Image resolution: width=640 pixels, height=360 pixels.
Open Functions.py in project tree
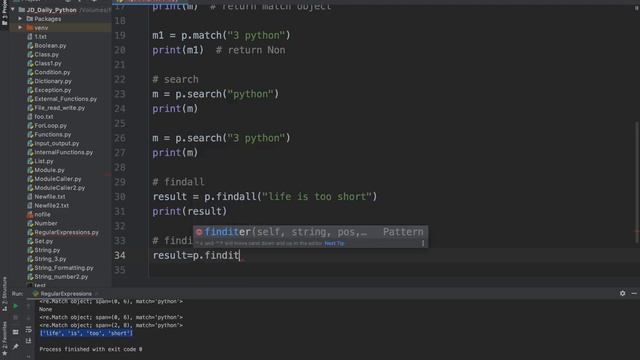pos(49,134)
